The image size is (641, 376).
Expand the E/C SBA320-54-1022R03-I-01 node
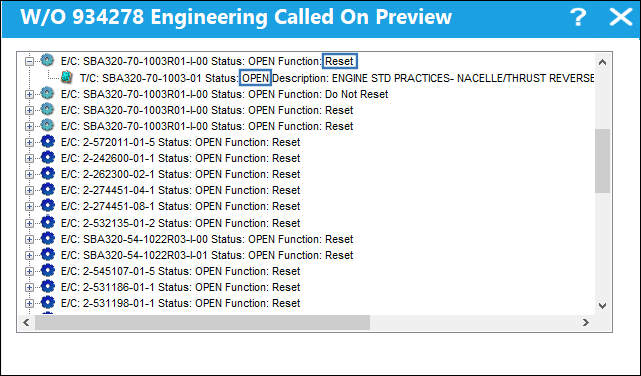click(x=29, y=255)
